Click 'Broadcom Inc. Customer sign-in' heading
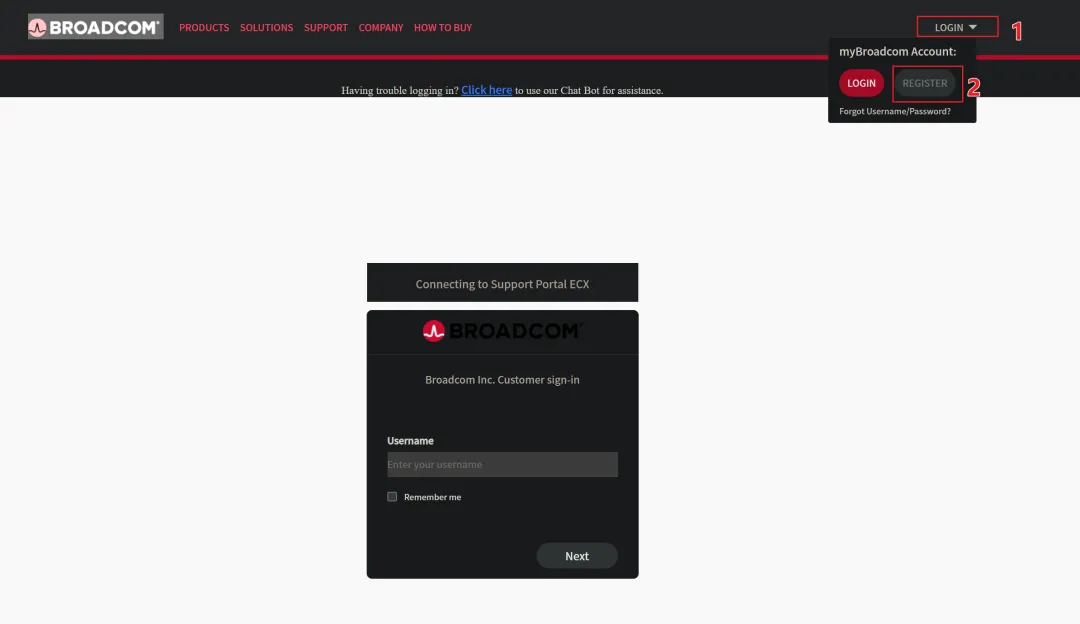 tap(502, 379)
